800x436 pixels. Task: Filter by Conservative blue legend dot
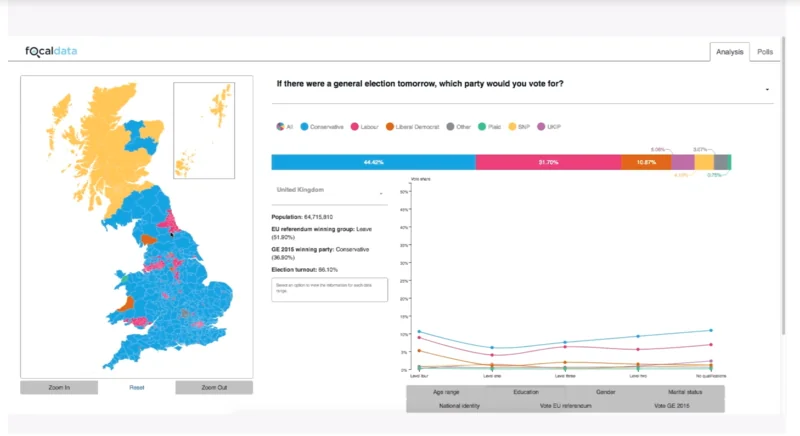[304, 126]
